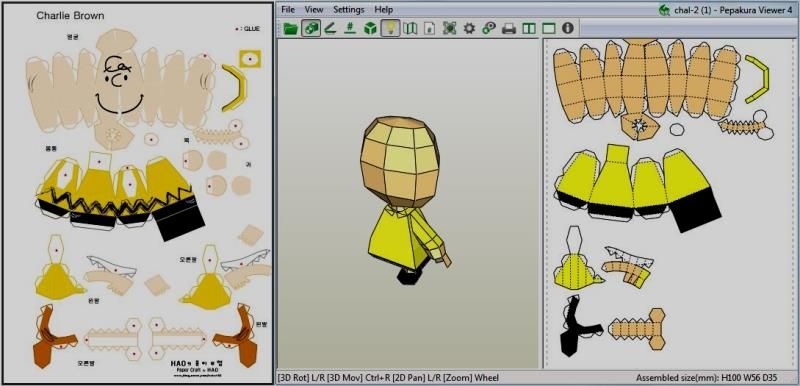Click the fit-to-view expand arrows icon

click(x=449, y=28)
